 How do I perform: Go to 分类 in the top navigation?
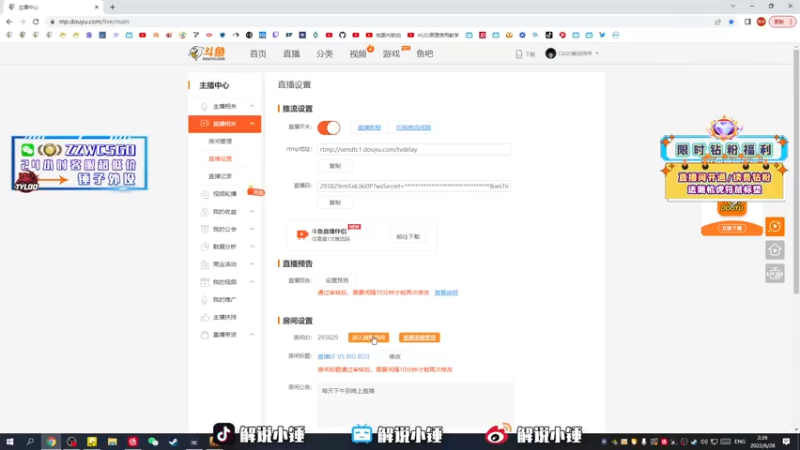click(x=324, y=54)
